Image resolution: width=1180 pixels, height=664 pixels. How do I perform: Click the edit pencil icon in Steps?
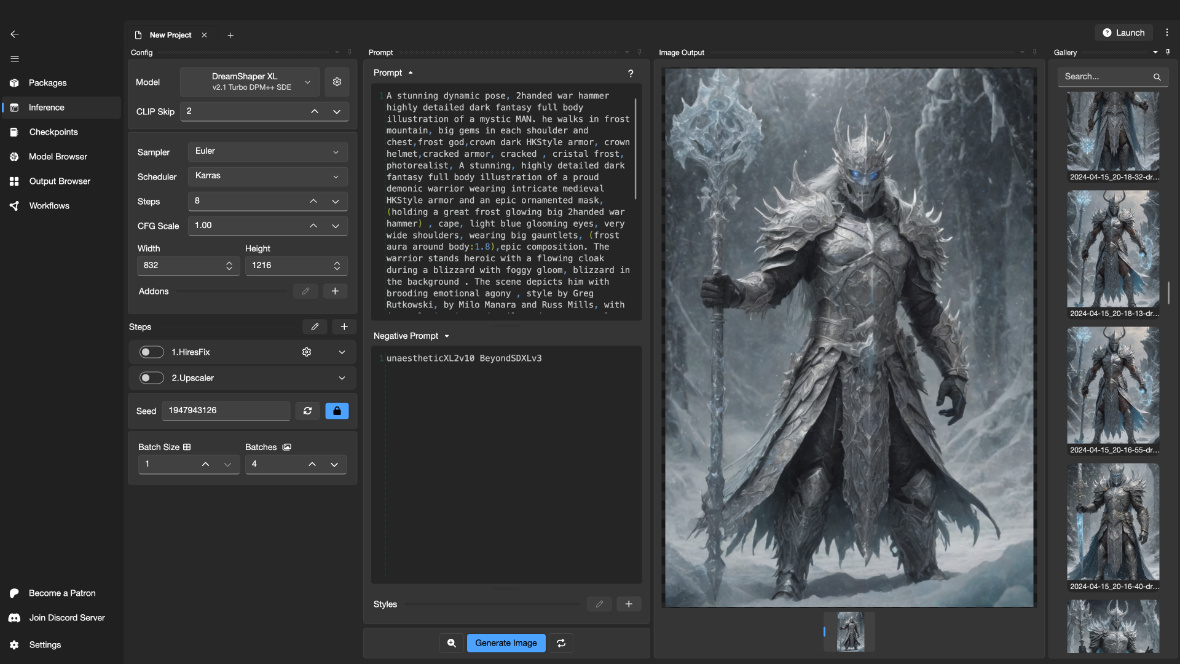click(315, 327)
